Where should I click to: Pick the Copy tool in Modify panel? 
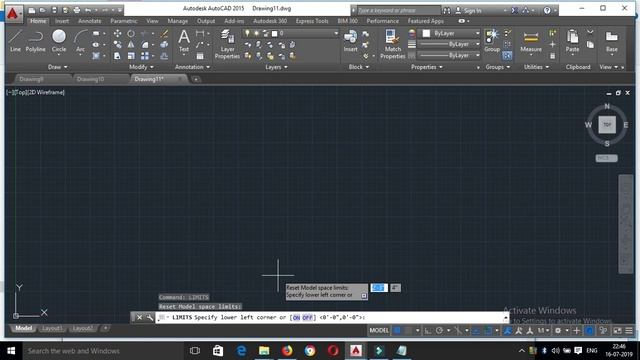pyautogui.click(x=118, y=44)
